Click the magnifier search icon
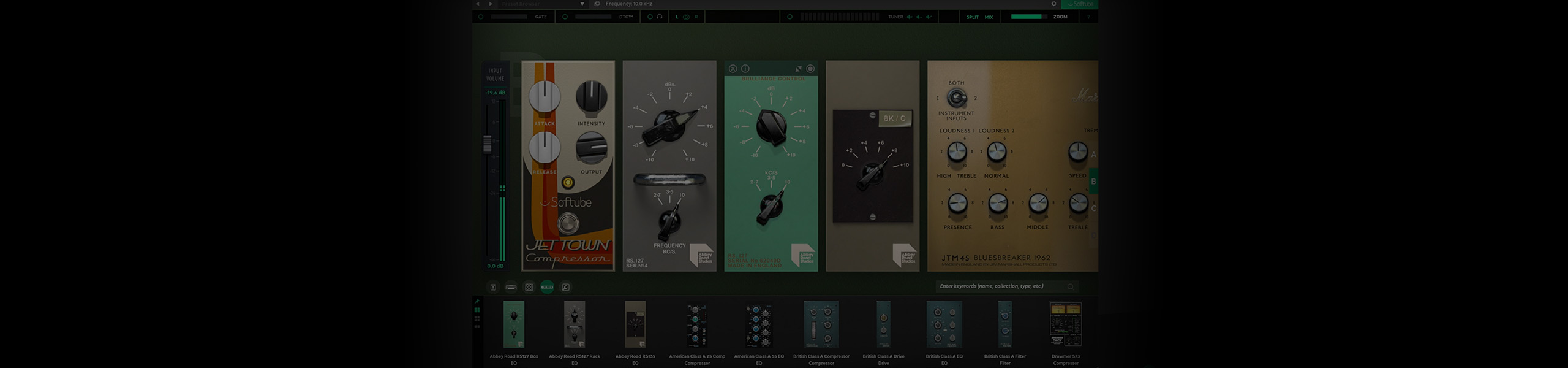This screenshot has width=1568, height=368. (1071, 286)
